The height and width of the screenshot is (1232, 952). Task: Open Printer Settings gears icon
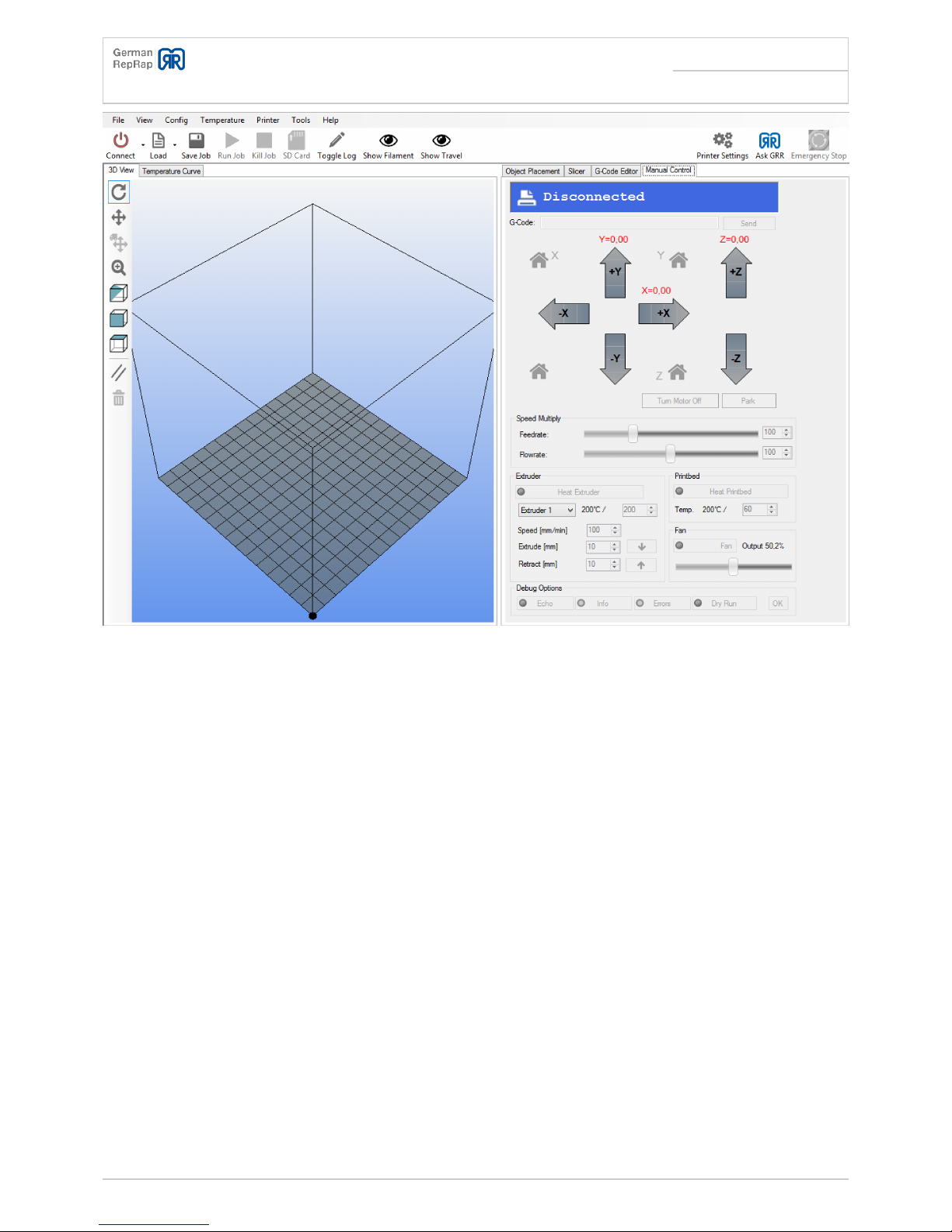723,141
